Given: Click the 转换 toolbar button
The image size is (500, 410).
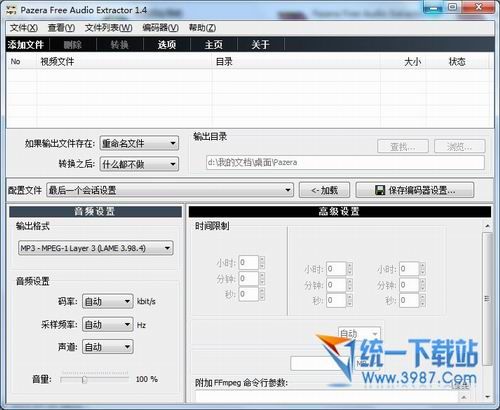Looking at the screenshot, I should 120,44.
